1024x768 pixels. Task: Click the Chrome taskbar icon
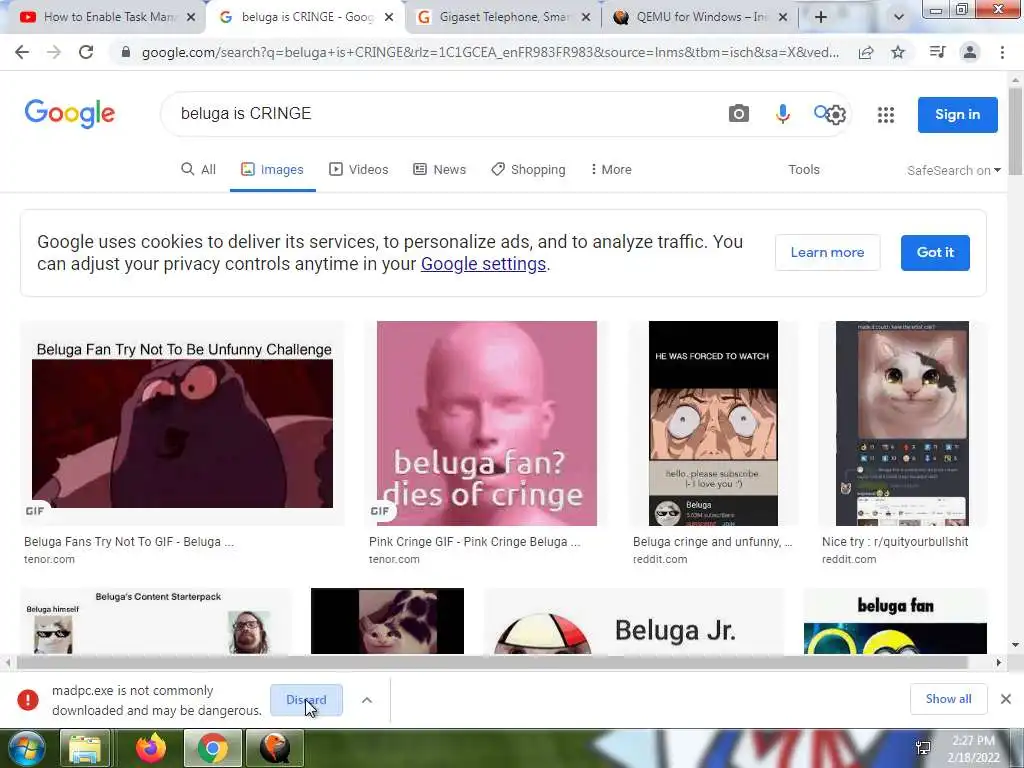tap(212, 748)
